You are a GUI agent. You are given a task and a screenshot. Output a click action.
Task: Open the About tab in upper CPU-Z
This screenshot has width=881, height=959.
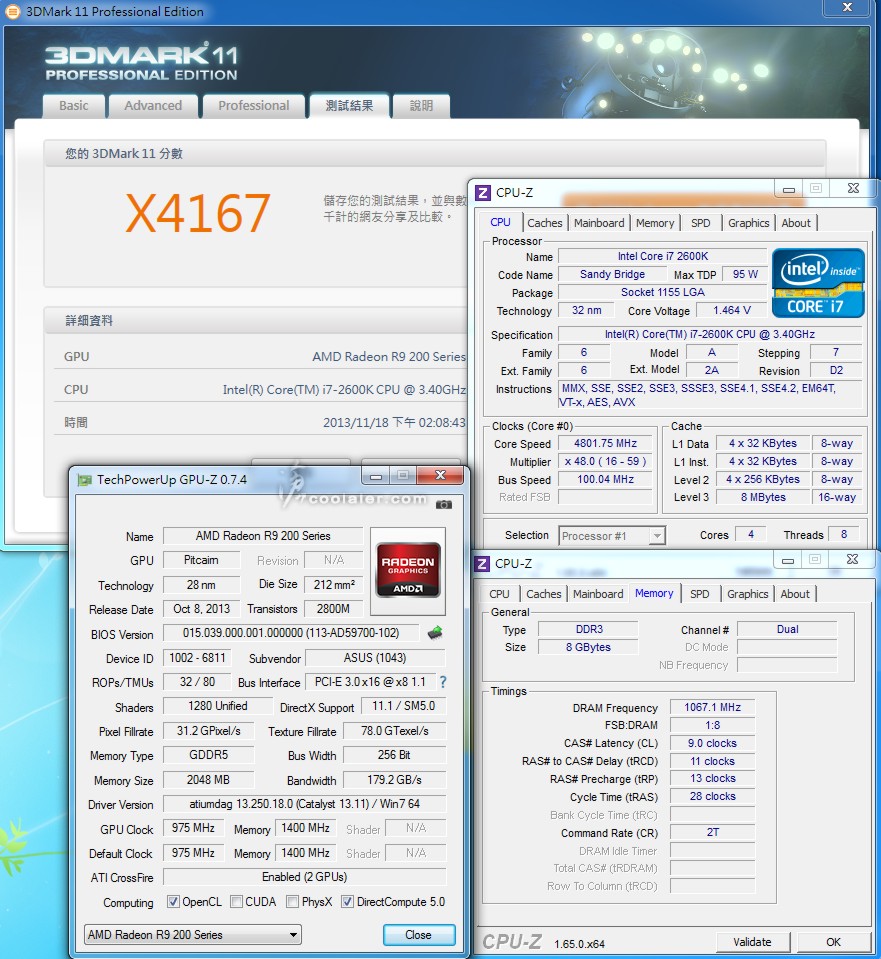click(x=795, y=223)
